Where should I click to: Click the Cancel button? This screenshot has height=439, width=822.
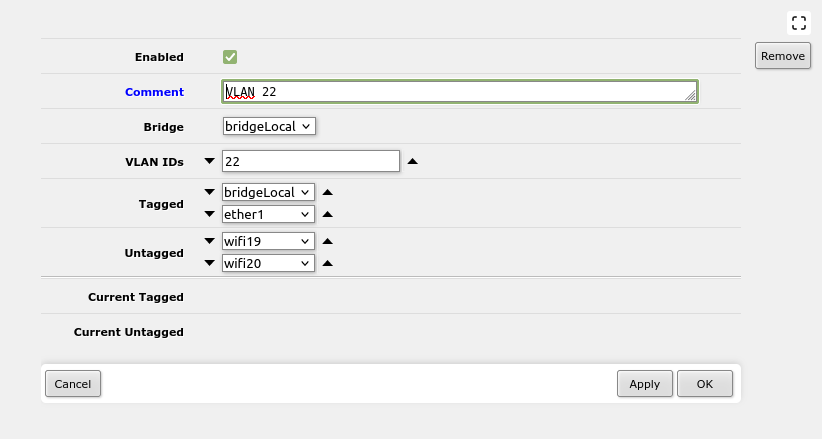pyautogui.click(x=73, y=384)
